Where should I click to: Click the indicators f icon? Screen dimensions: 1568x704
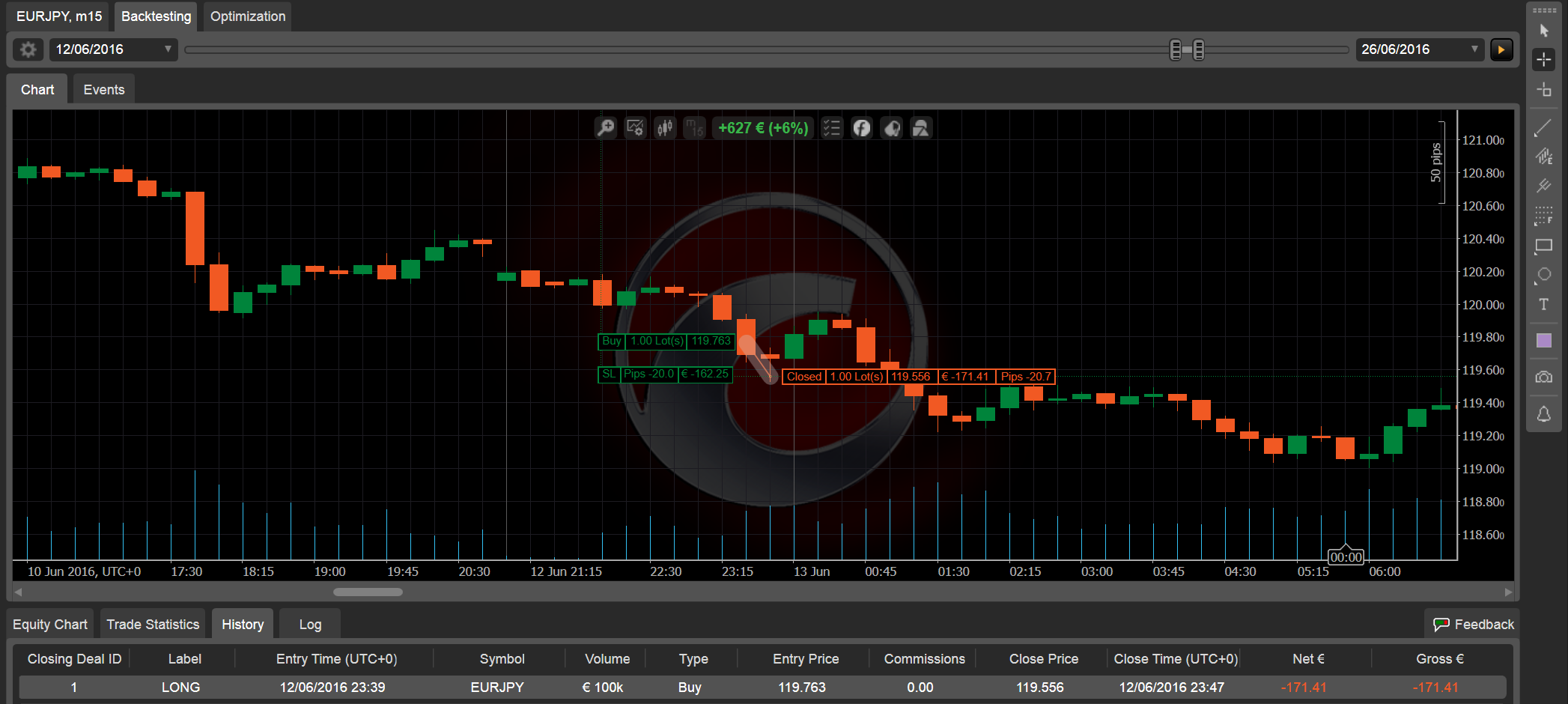point(862,128)
